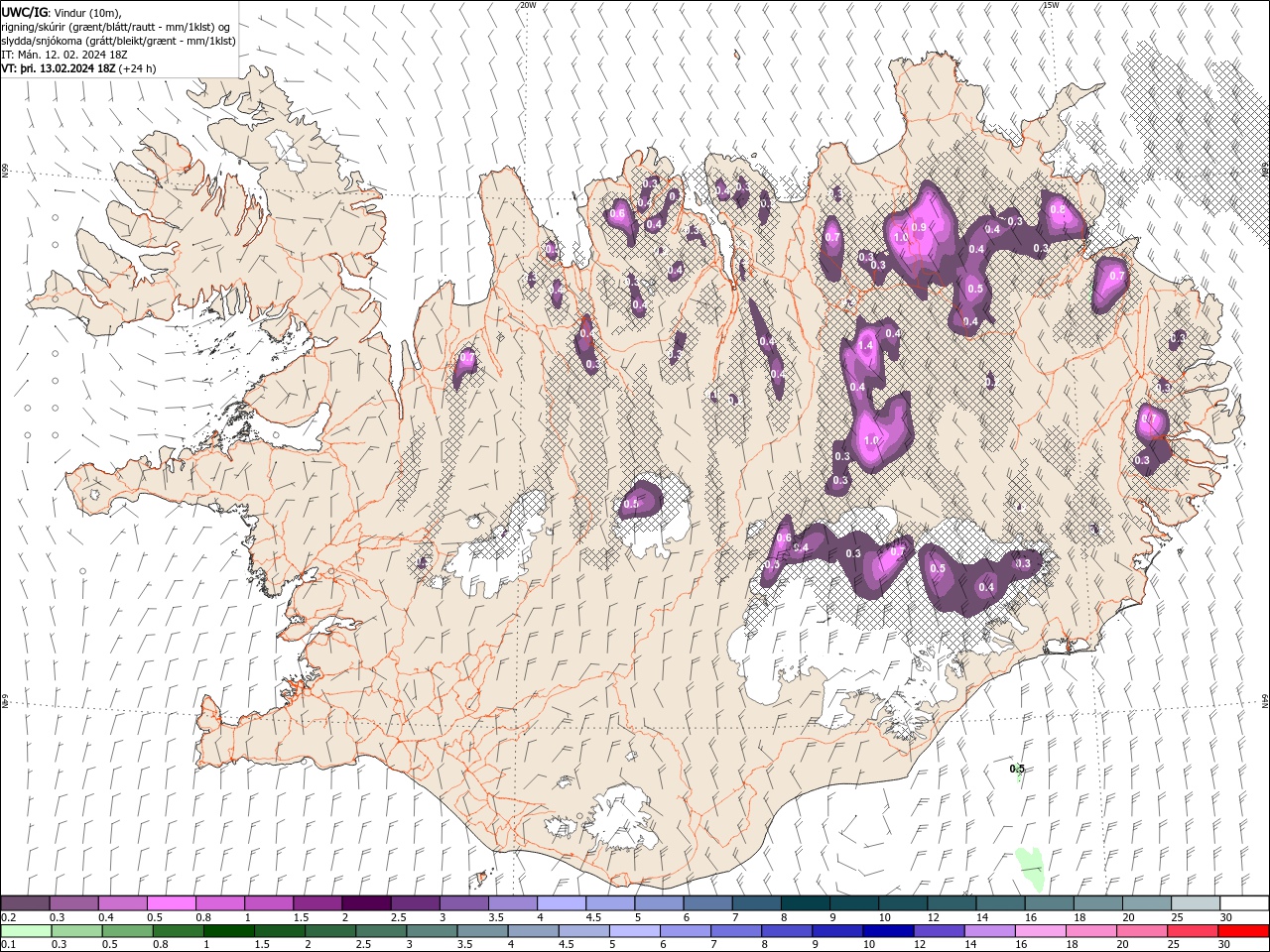Viewport: 1270px width, 952px height.
Task: Click the white 30 mm swatch in snow legend
Action: (x=1244, y=903)
